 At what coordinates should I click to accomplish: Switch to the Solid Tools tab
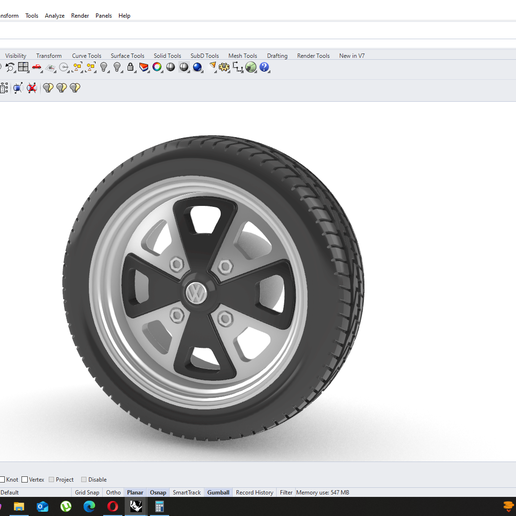(x=167, y=56)
